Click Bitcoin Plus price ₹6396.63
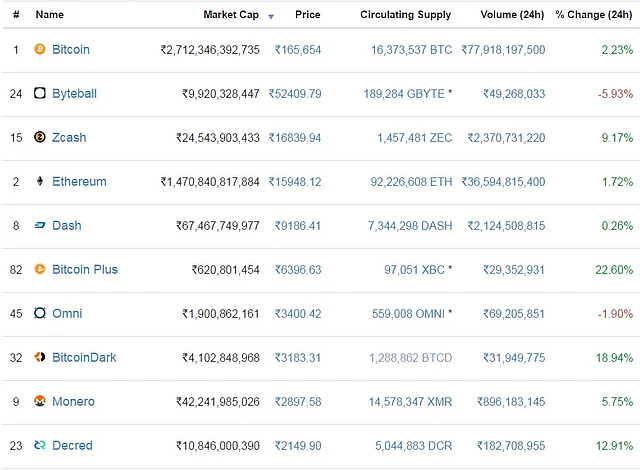The width and height of the screenshot is (640, 470). click(298, 270)
